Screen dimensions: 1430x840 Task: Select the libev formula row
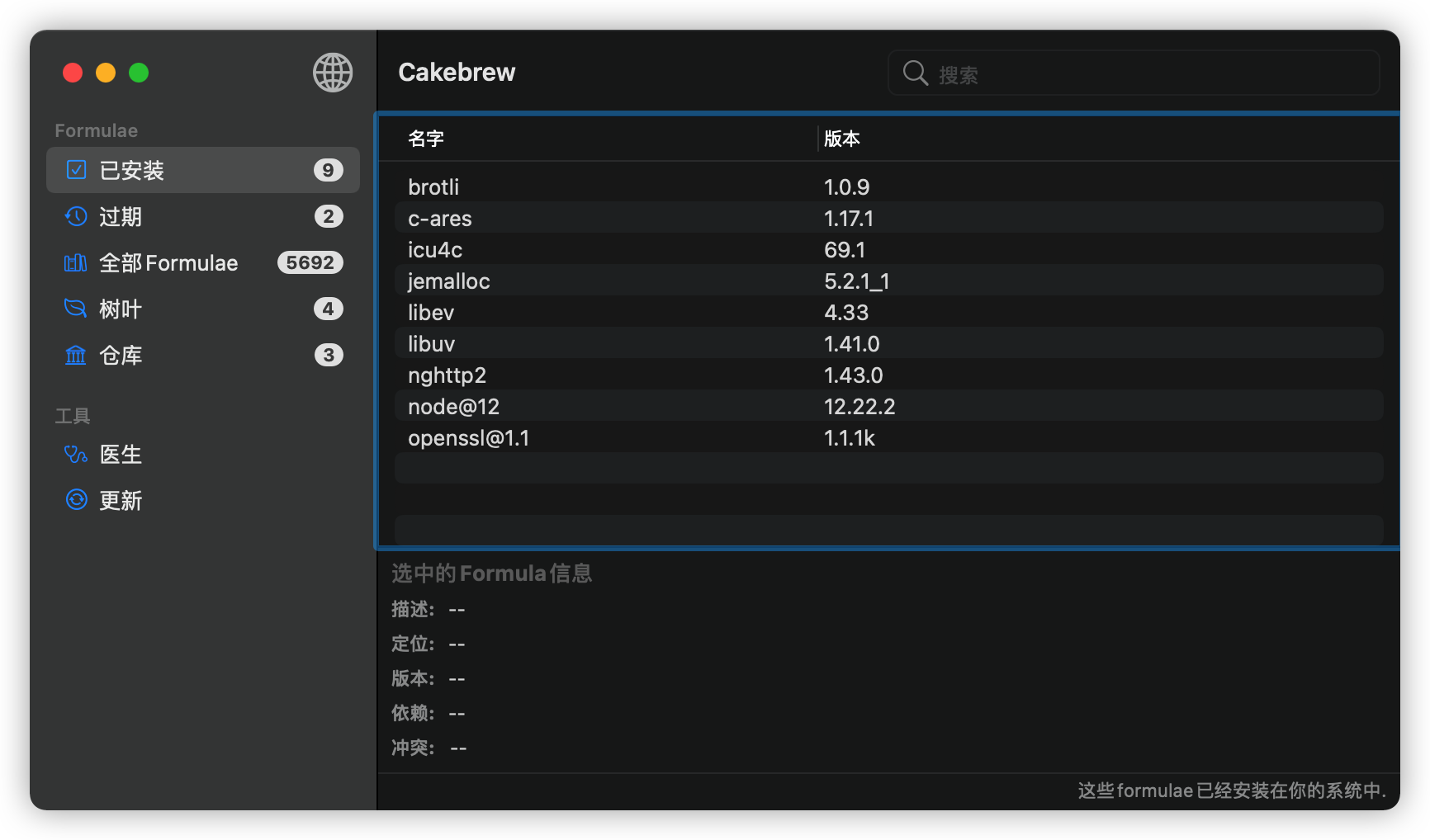pyautogui.click(x=889, y=313)
